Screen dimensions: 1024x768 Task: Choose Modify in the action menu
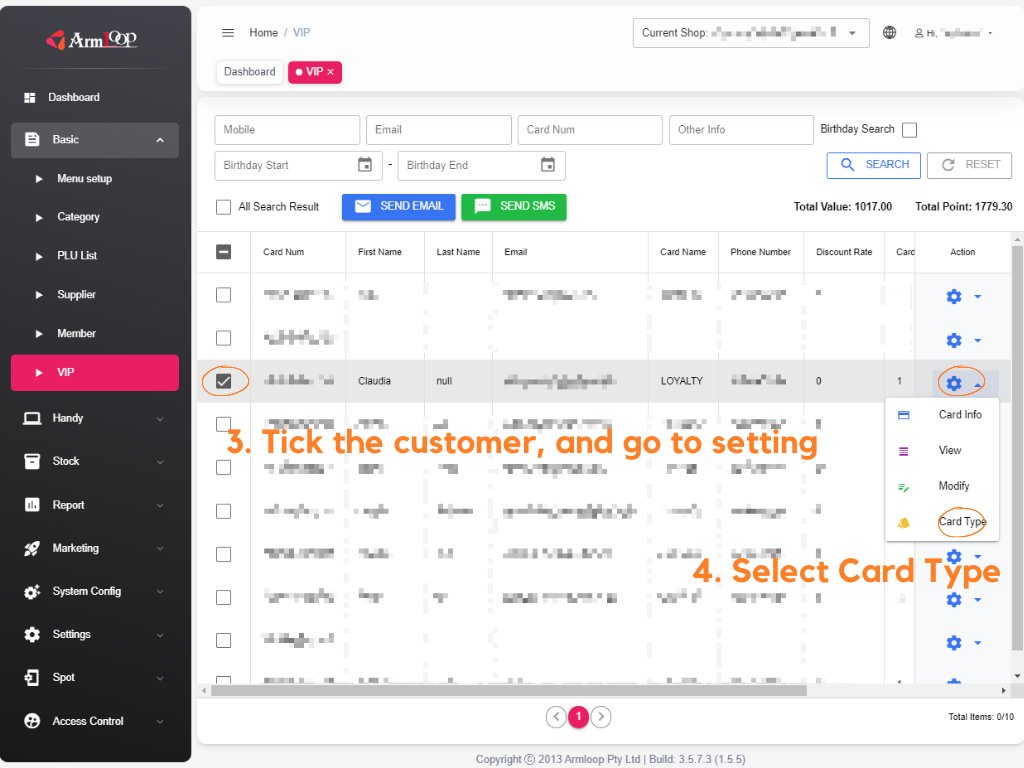[x=953, y=486]
